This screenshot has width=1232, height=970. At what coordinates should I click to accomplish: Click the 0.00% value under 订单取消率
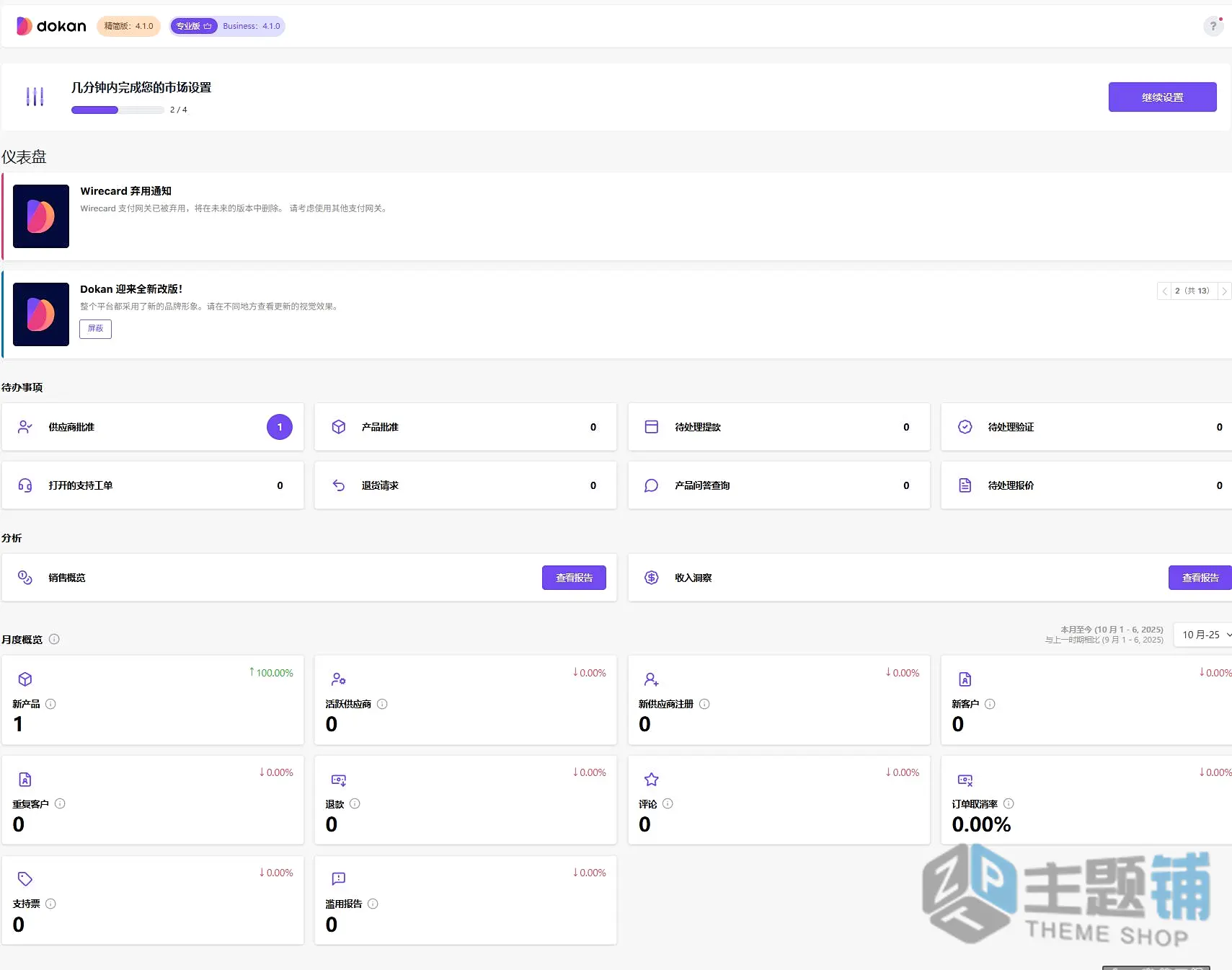click(981, 824)
